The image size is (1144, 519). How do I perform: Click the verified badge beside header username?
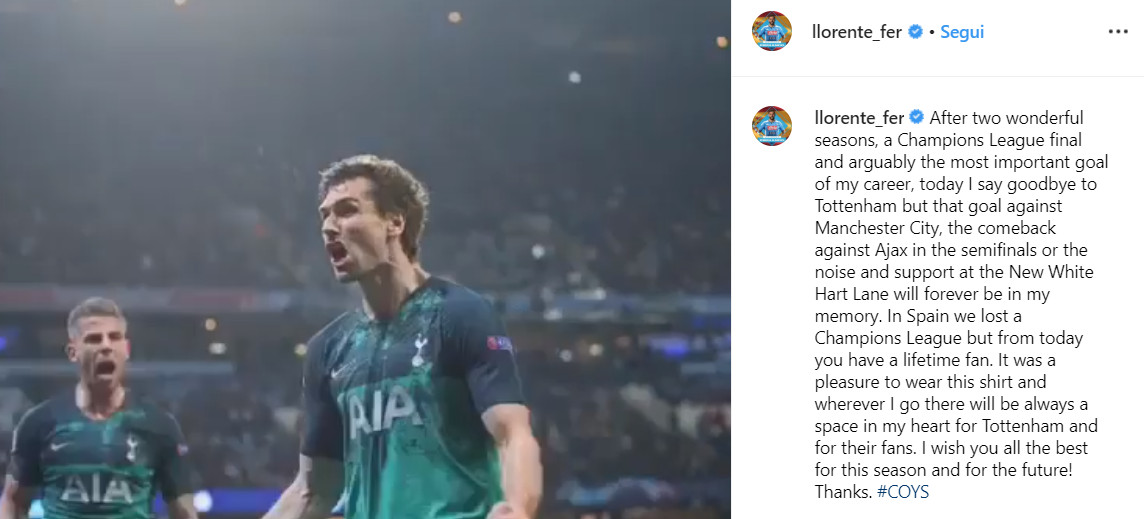click(x=915, y=32)
